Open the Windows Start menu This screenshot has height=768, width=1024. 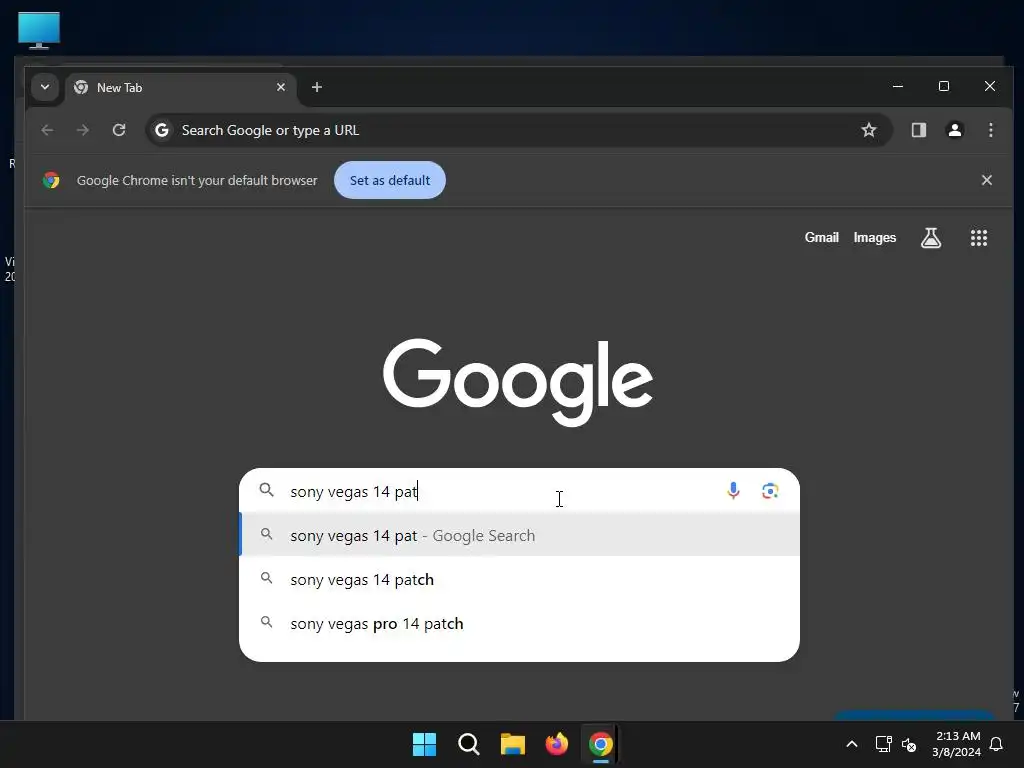pyautogui.click(x=424, y=744)
